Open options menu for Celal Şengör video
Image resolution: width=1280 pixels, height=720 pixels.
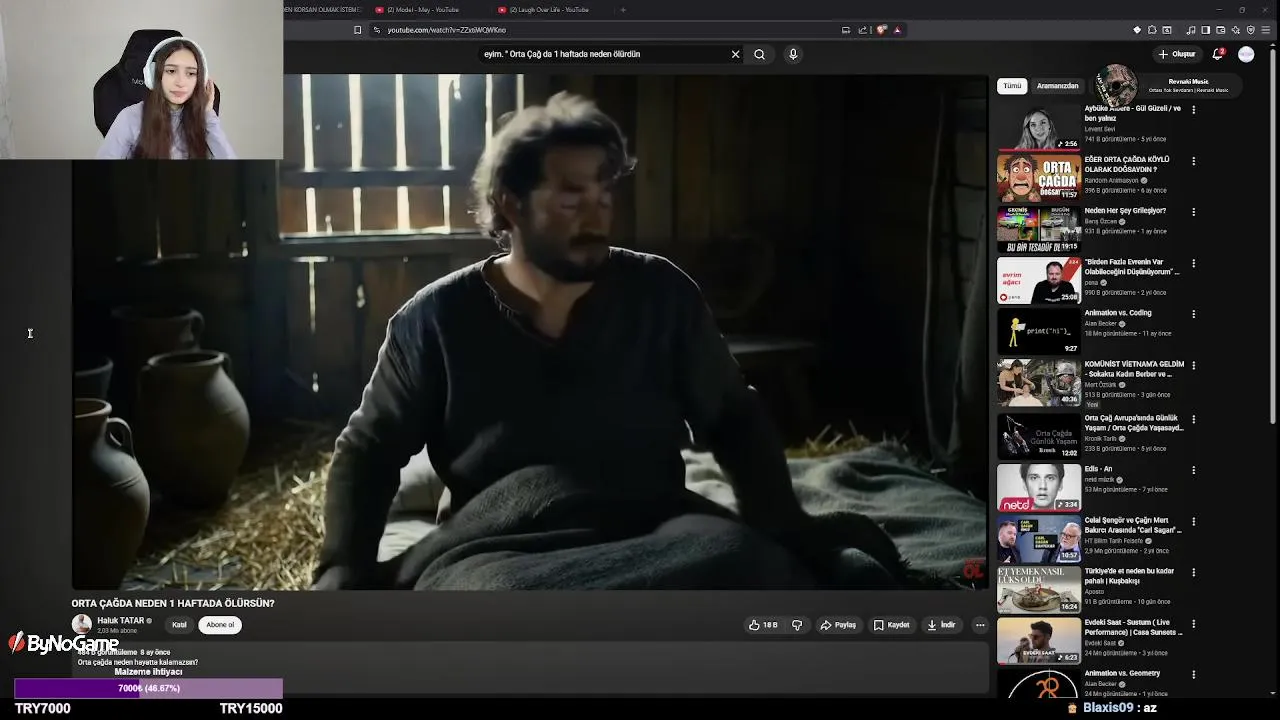(1193, 522)
